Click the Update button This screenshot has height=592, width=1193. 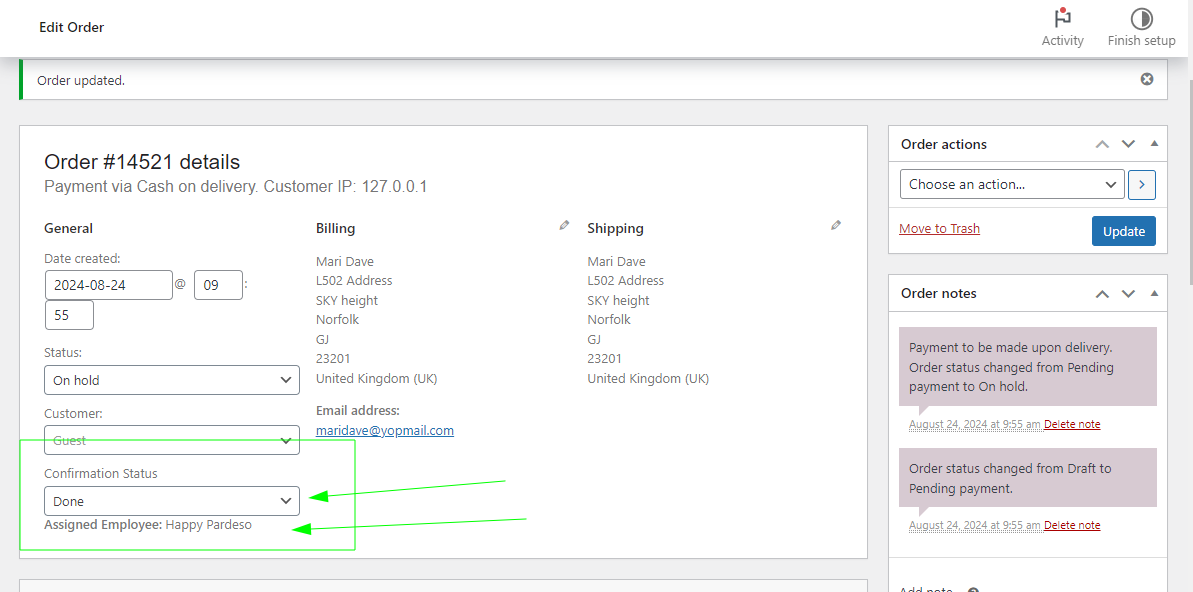(x=1123, y=231)
